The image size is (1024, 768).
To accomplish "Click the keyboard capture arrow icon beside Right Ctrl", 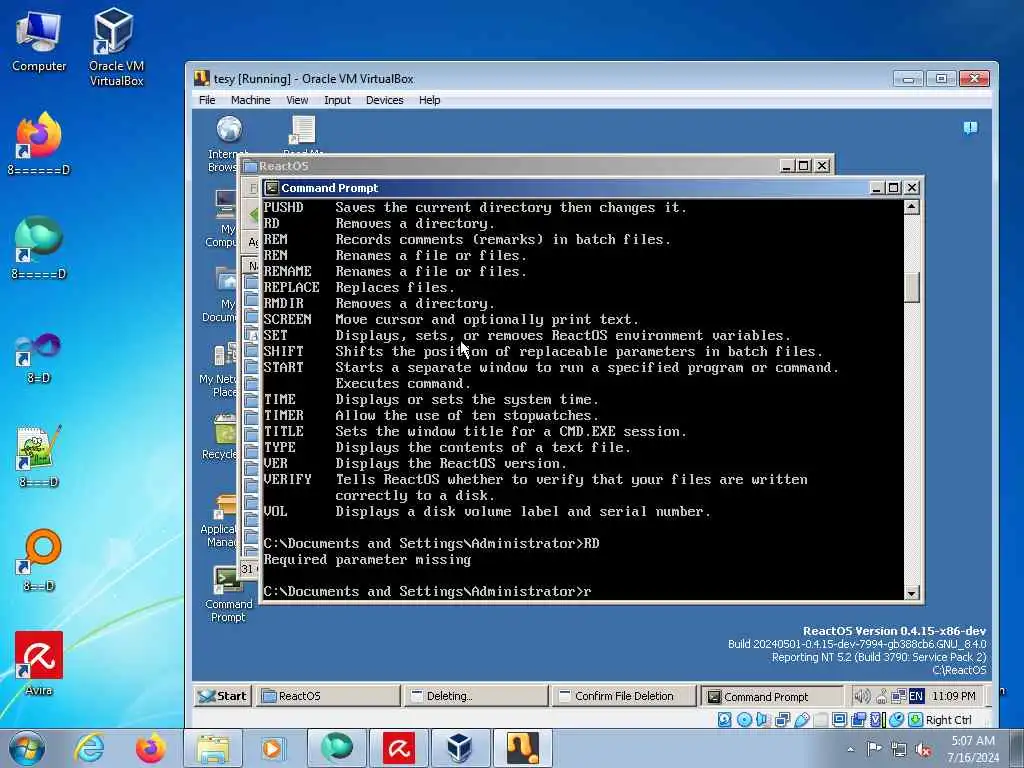I will (916, 720).
